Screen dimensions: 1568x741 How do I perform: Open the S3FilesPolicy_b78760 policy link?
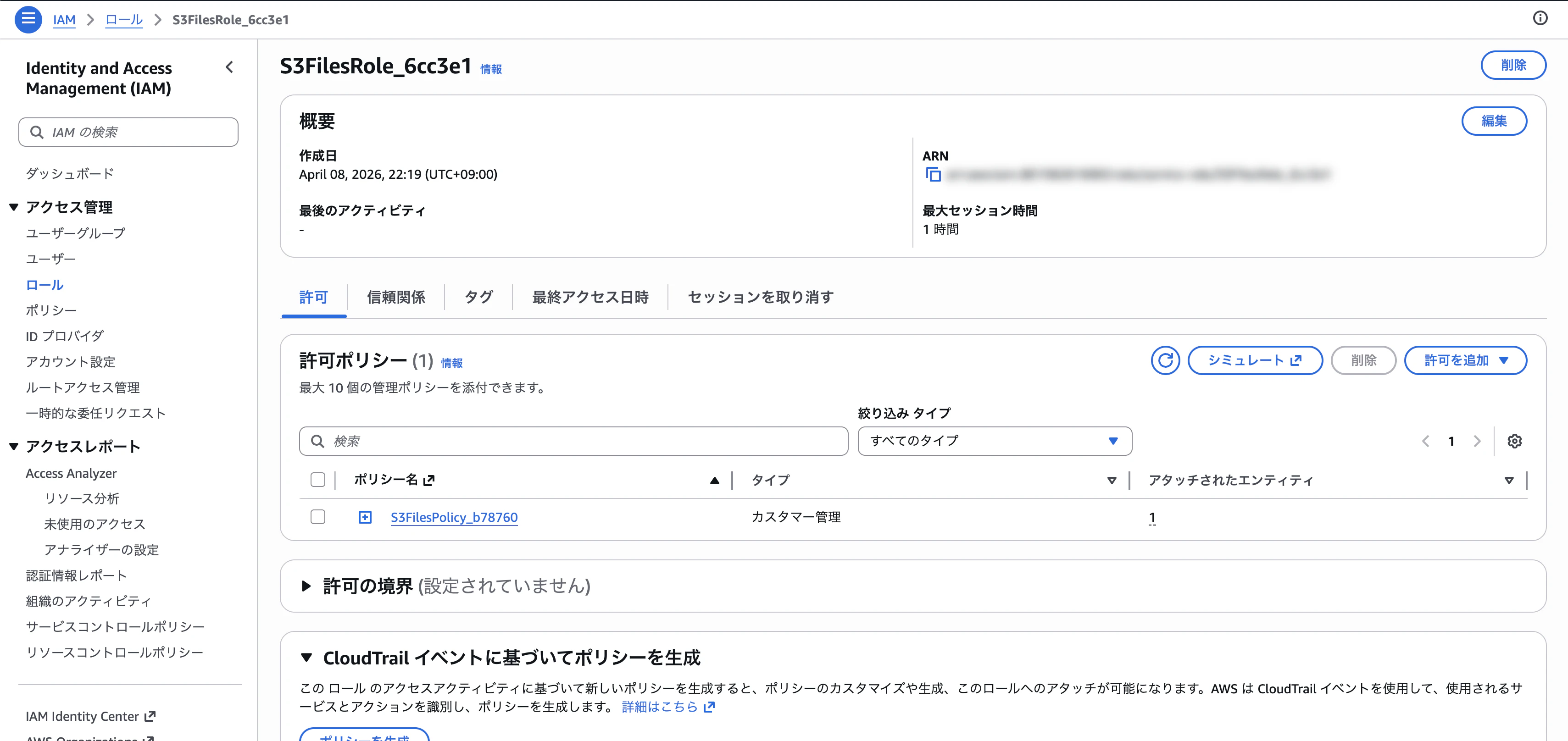[x=454, y=518]
